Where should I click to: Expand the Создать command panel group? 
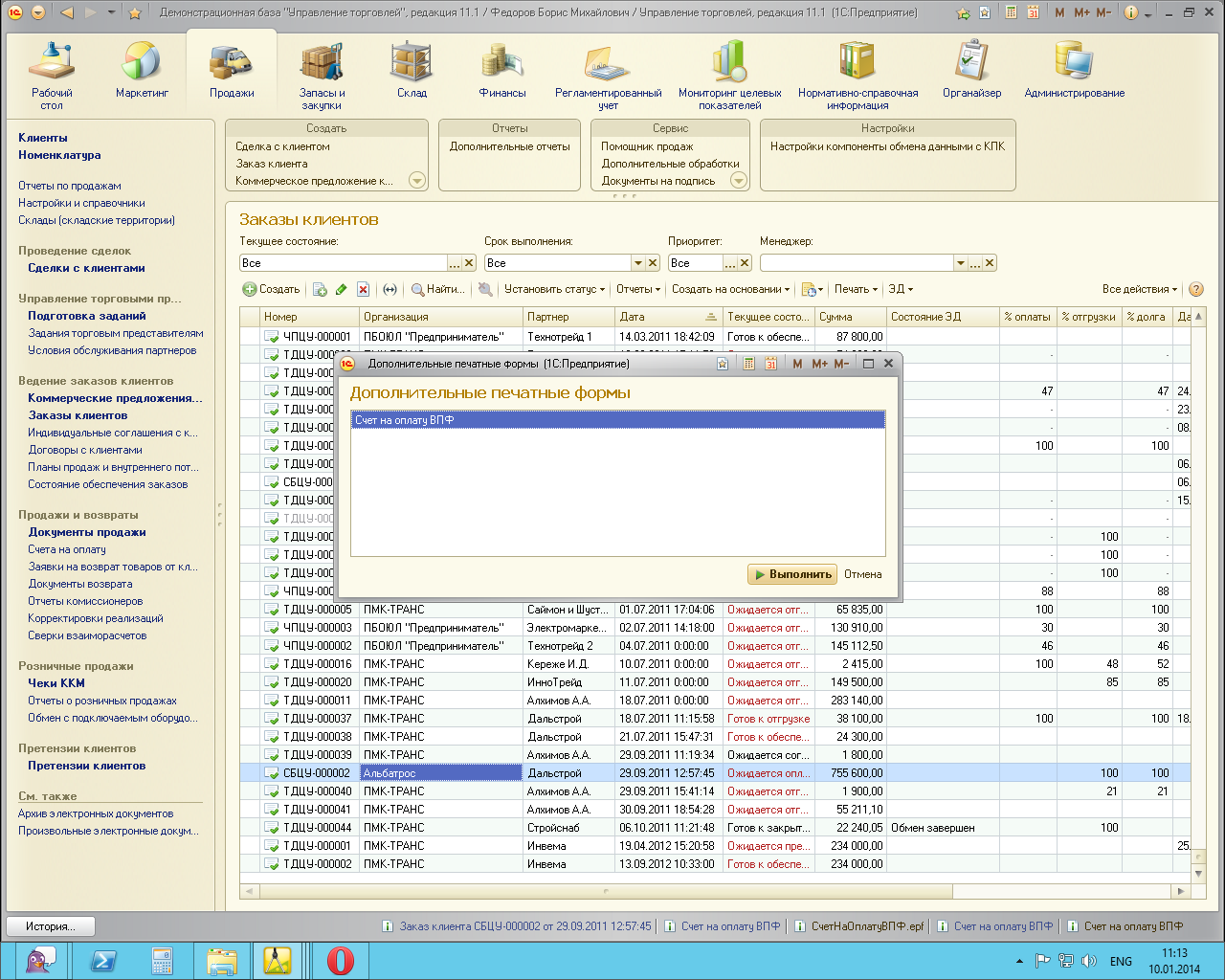pos(417,181)
